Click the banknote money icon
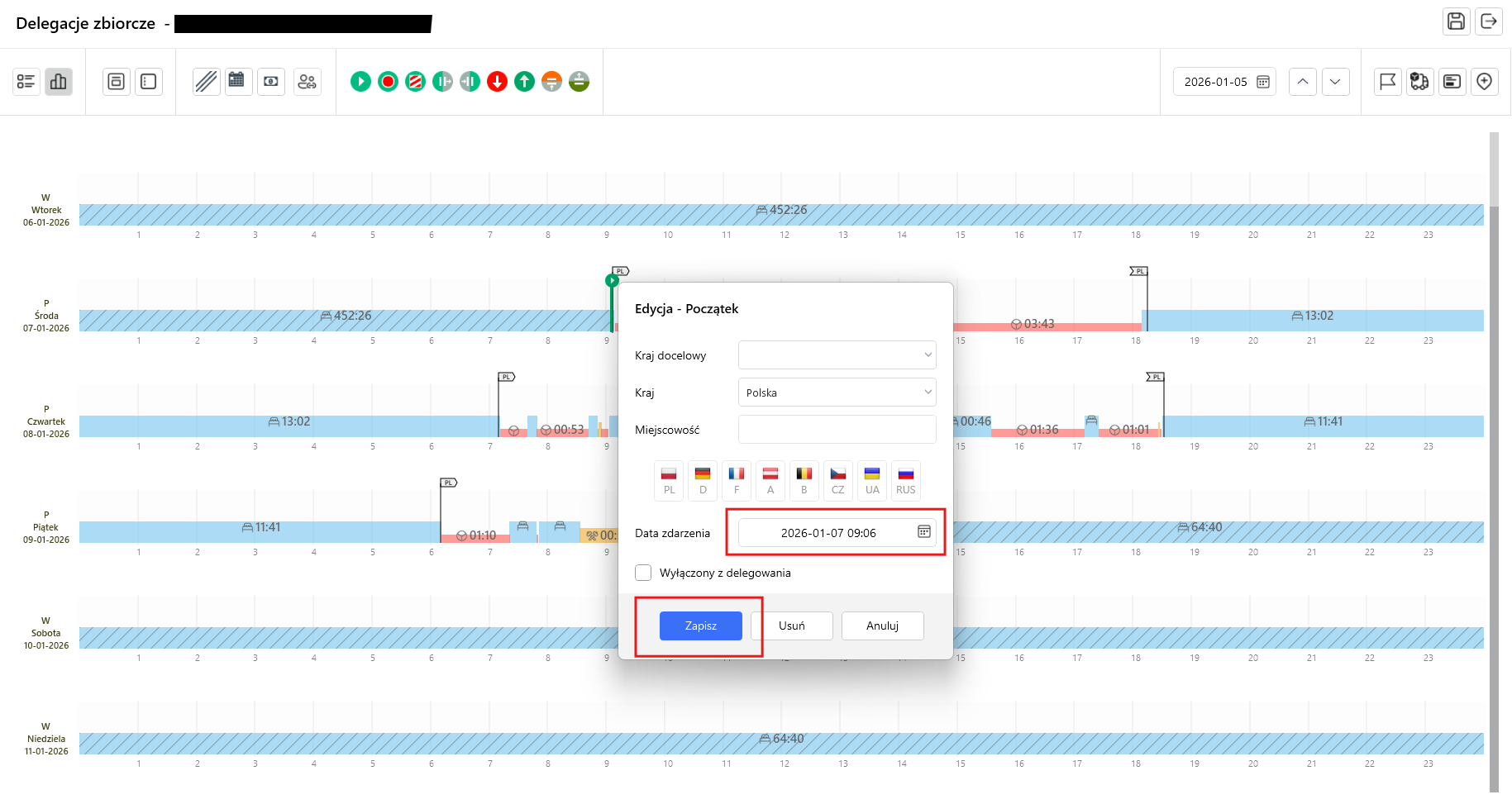The width and height of the screenshot is (1512, 804). pyautogui.click(x=271, y=81)
